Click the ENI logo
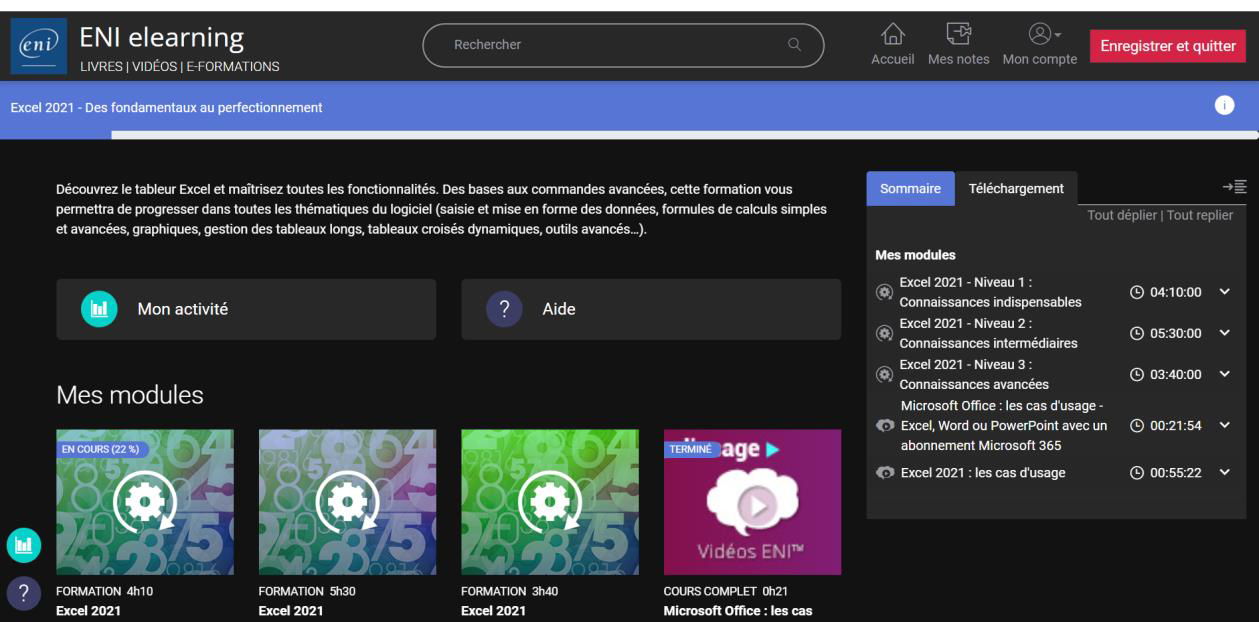1259x622 pixels. [39, 46]
